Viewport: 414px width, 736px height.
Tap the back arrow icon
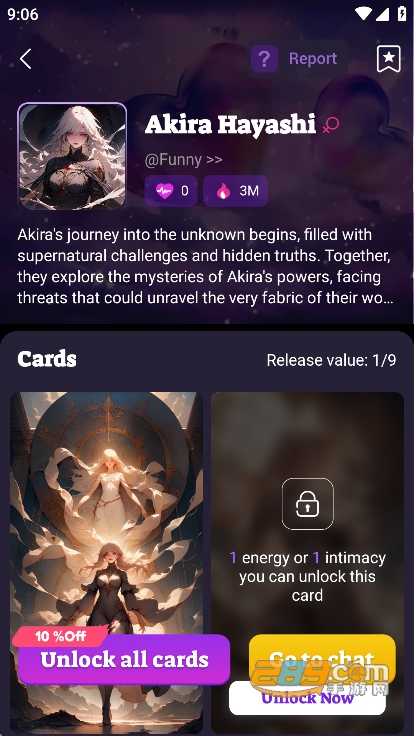[26, 59]
